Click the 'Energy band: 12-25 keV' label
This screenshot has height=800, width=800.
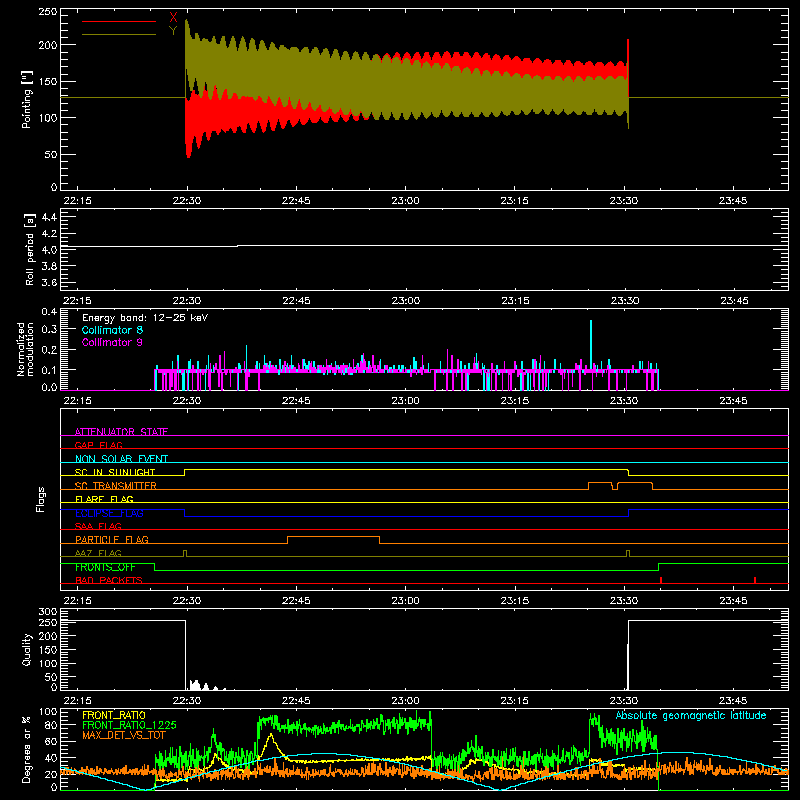[x=145, y=318]
